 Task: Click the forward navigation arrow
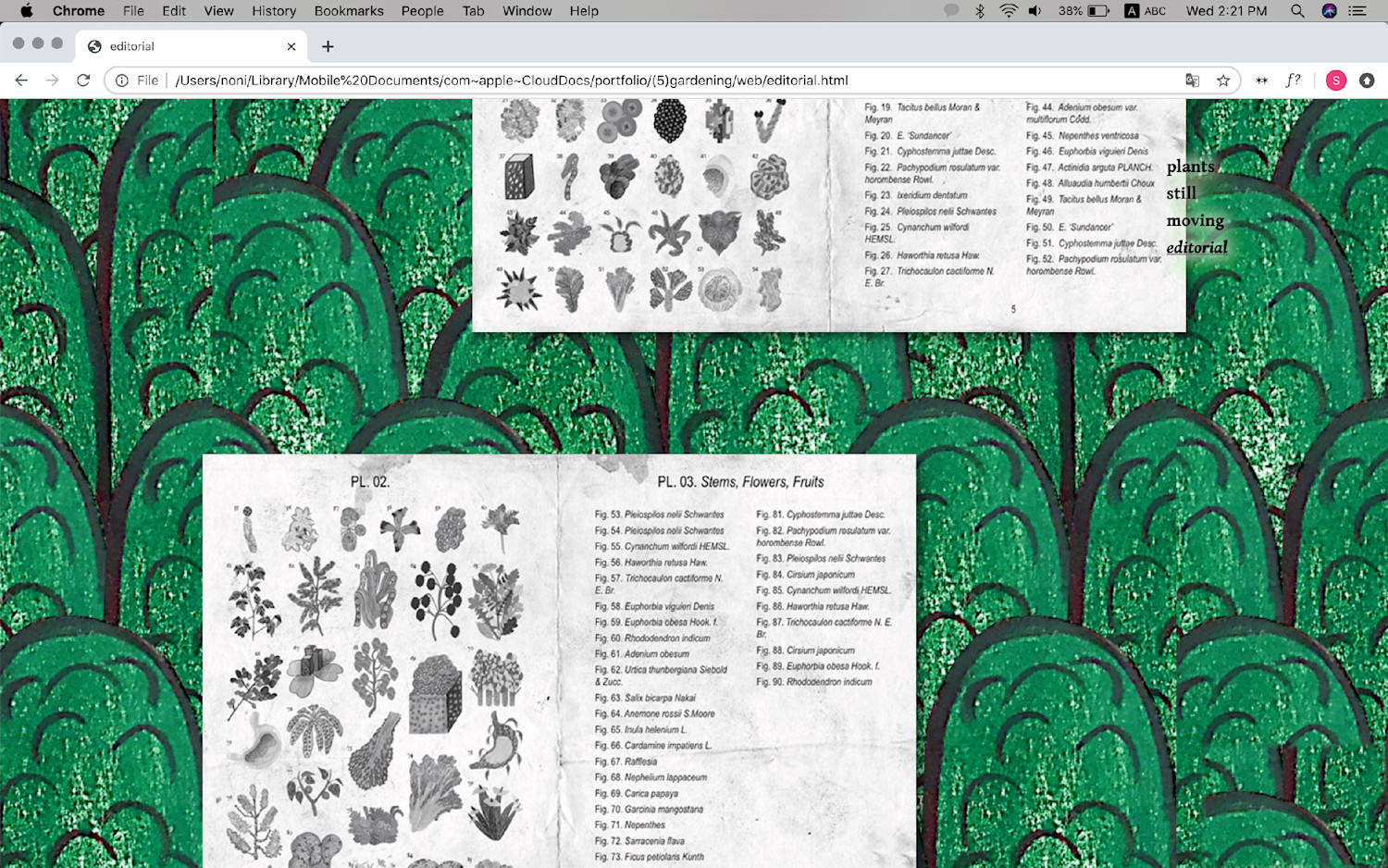[53, 81]
